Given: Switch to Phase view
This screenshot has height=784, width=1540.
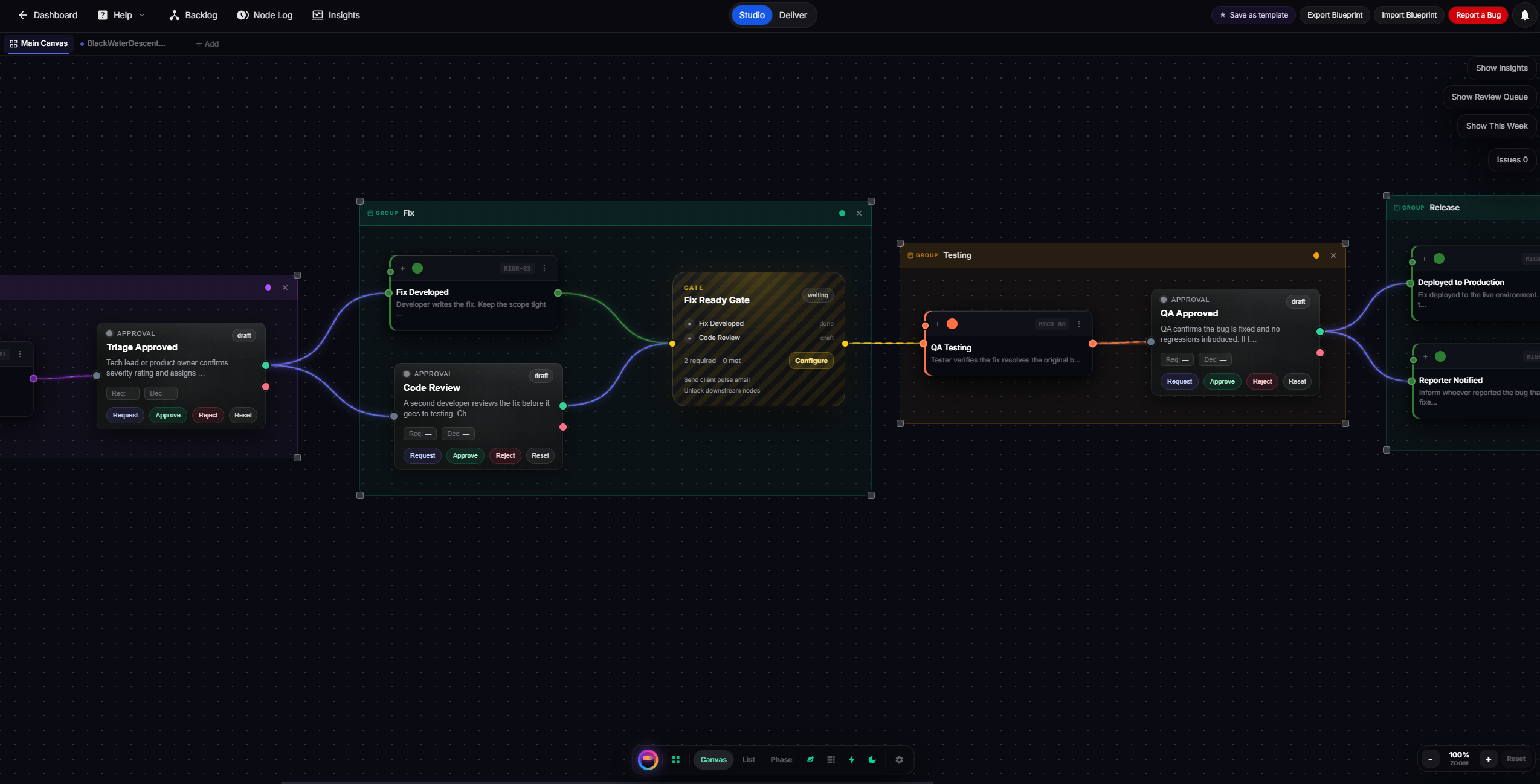Looking at the screenshot, I should coord(781,760).
